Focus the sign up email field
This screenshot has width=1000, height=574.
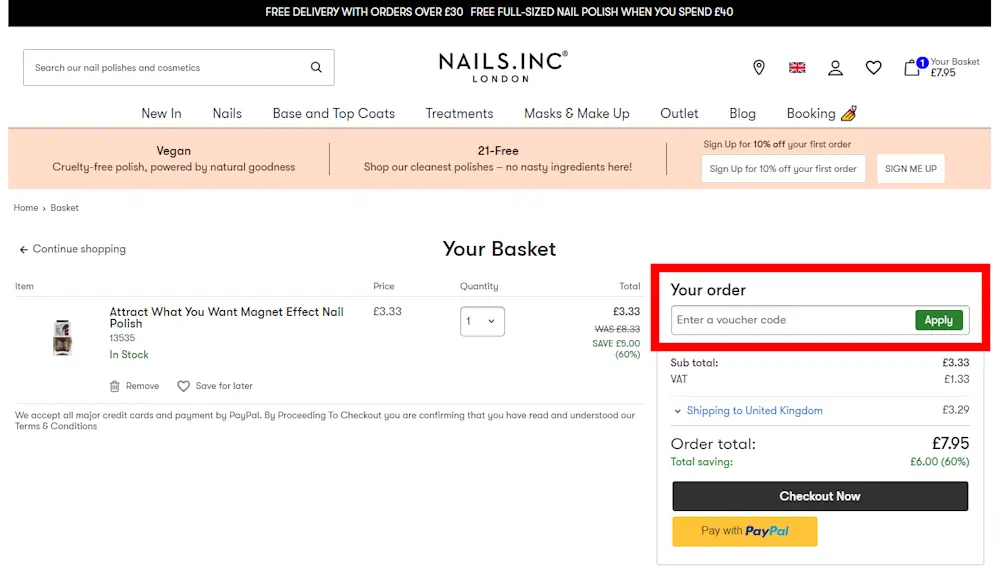(783, 169)
